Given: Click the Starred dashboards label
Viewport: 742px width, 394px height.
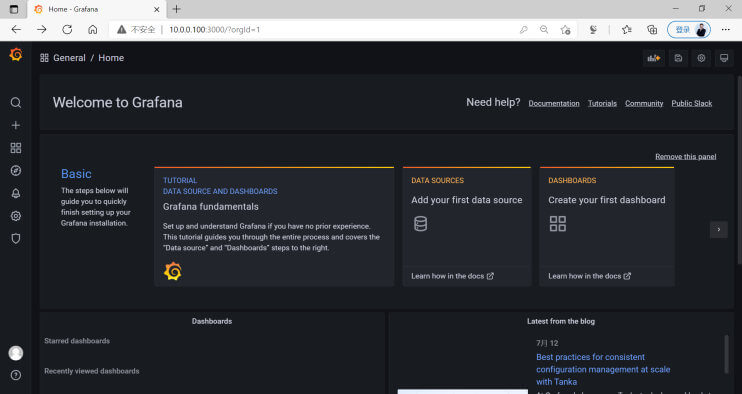Looking at the screenshot, I should [x=77, y=341].
